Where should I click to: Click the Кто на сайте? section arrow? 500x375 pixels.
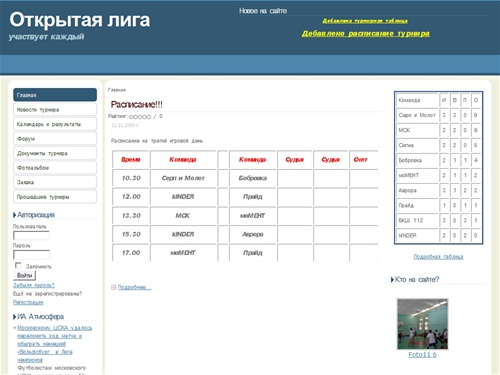(392, 280)
